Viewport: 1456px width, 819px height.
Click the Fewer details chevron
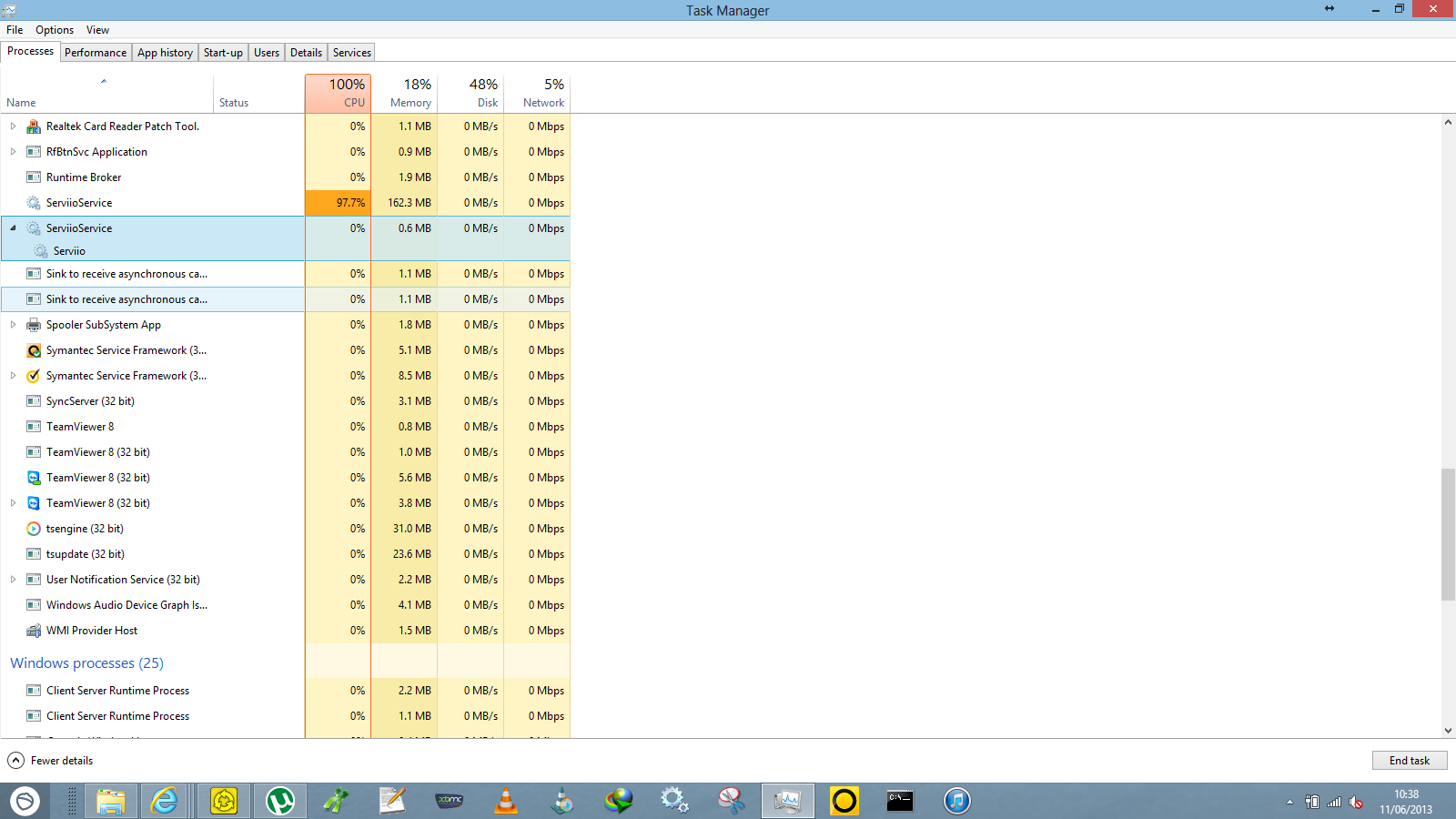coord(16,761)
